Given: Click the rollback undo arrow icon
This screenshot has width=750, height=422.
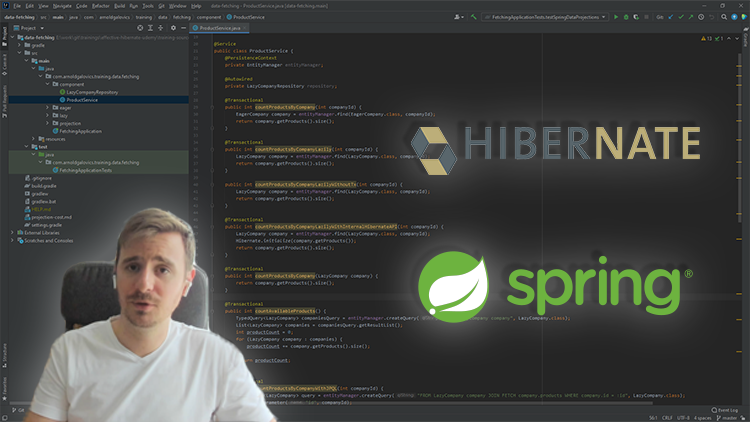Looking at the screenshot, I should pos(711,17).
